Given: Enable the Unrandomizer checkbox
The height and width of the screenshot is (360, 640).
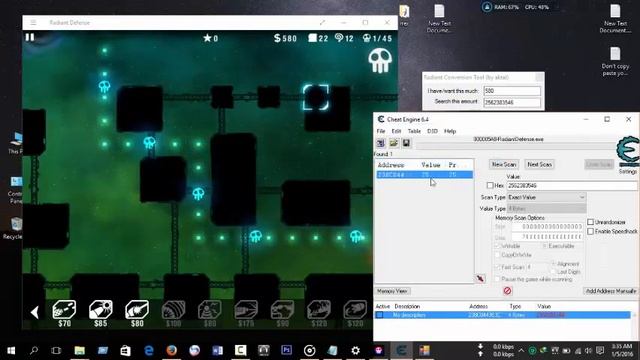Looking at the screenshot, I should pyautogui.click(x=590, y=222).
